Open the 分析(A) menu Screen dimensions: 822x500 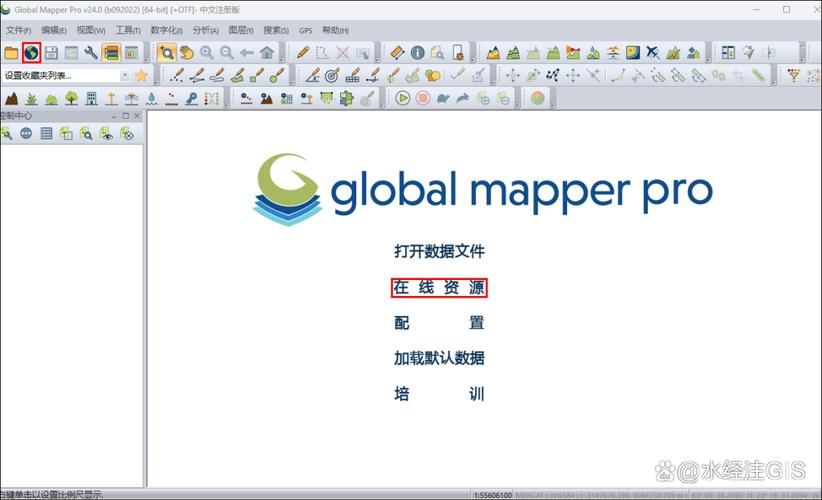click(206, 30)
